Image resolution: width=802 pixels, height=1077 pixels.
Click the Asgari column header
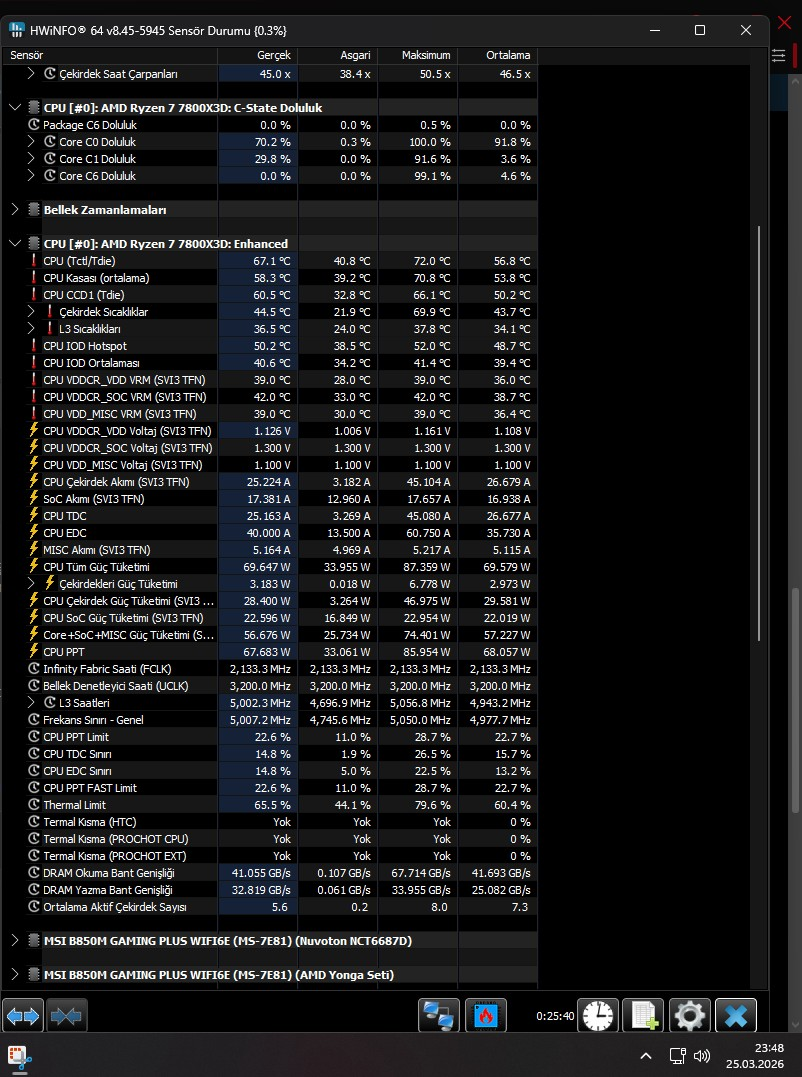click(338, 55)
